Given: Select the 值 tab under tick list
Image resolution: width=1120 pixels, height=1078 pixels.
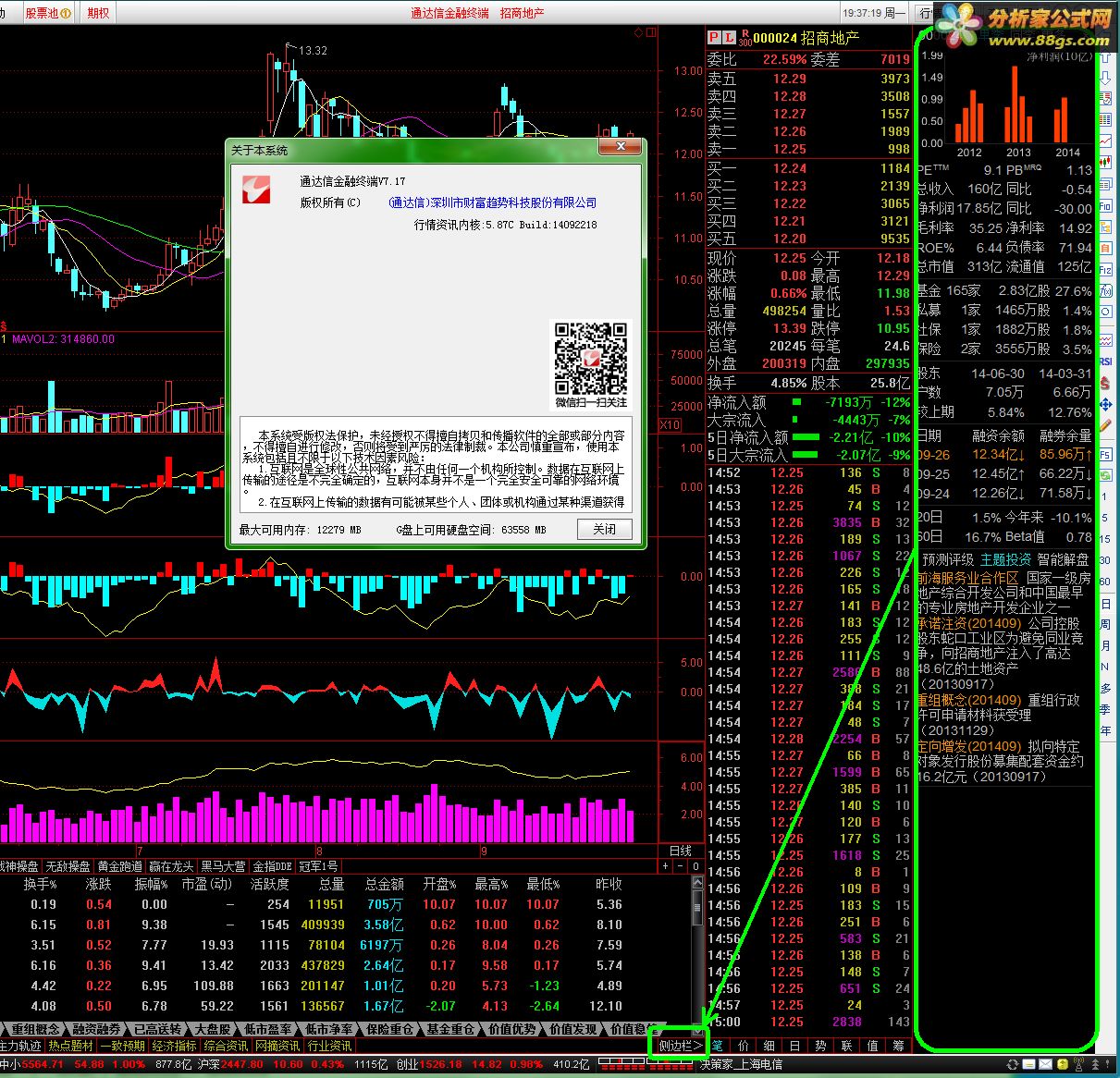Looking at the screenshot, I should tap(873, 1046).
